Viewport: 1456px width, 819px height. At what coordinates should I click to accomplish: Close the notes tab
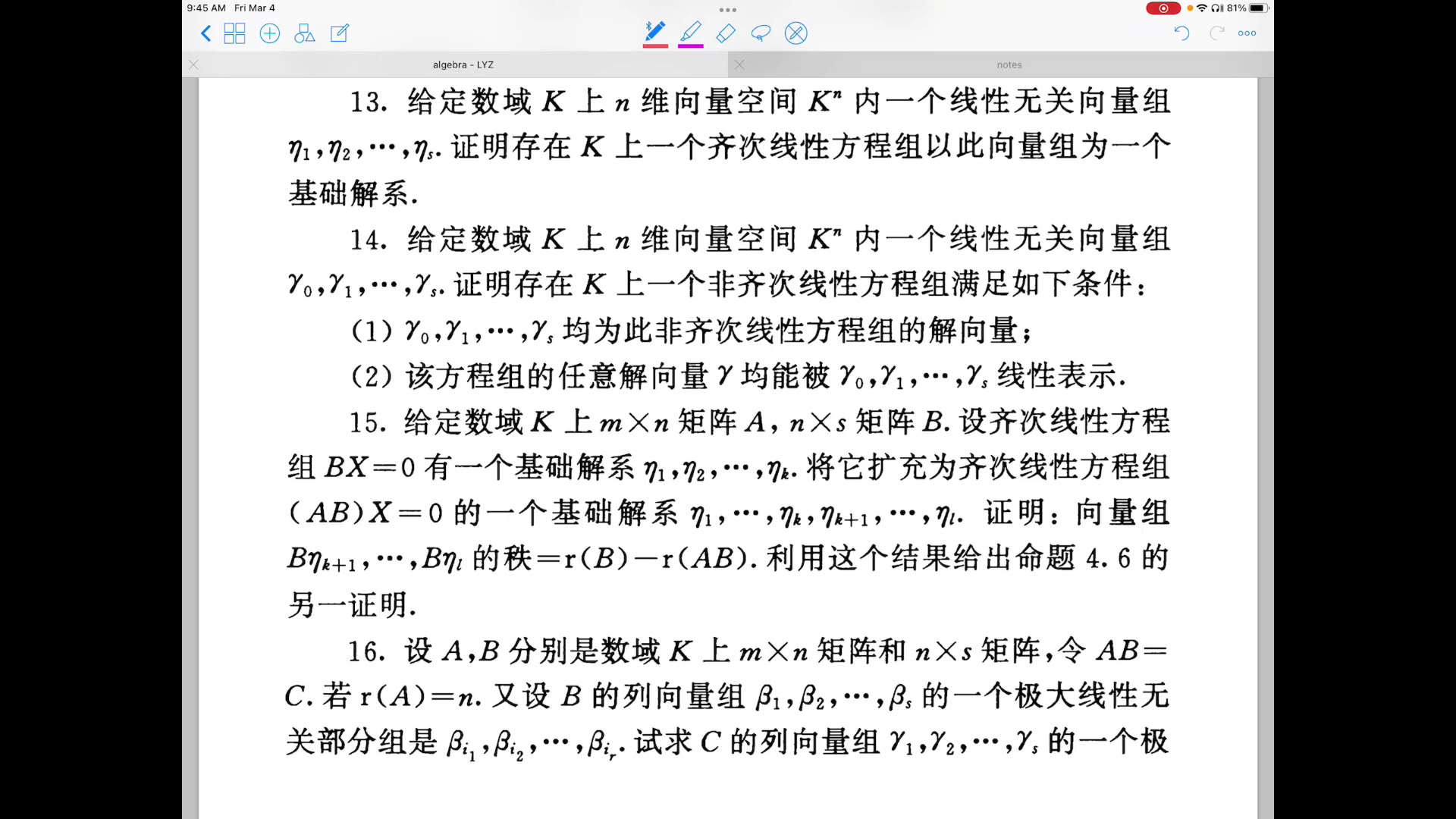tap(739, 64)
